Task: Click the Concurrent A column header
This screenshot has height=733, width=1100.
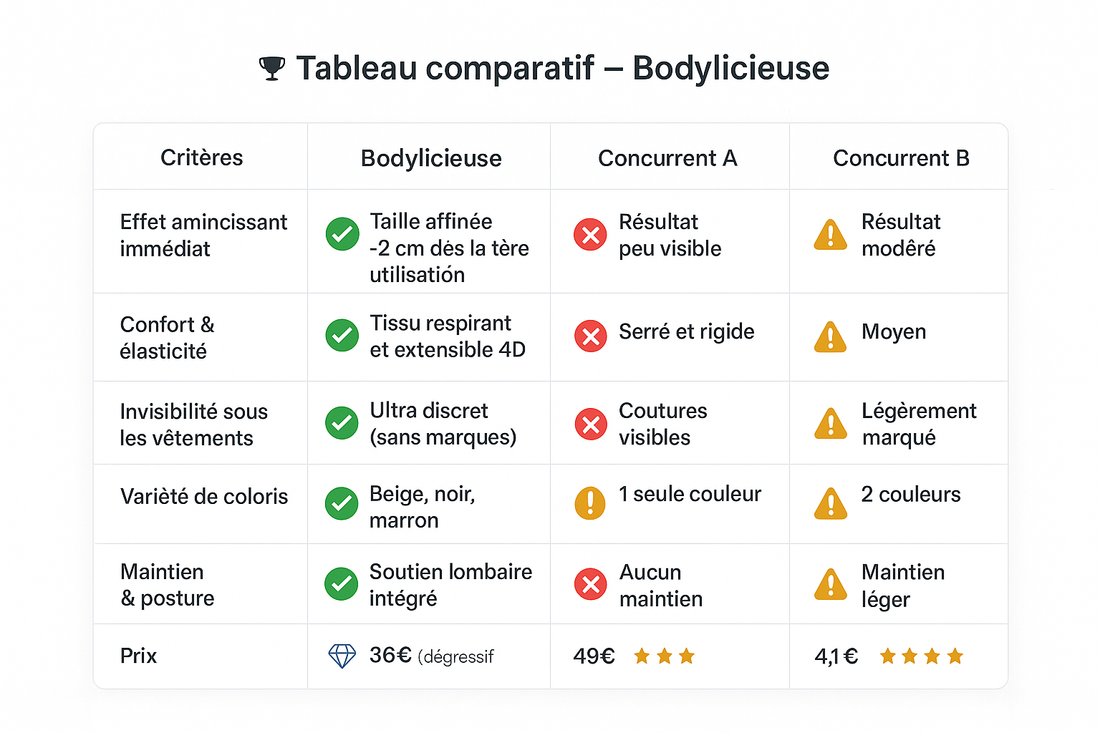Action: [667, 158]
